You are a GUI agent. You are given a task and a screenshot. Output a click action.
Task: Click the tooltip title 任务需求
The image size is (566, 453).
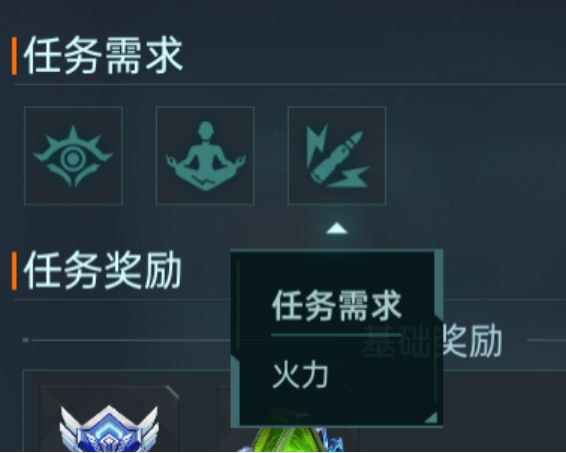click(337, 306)
